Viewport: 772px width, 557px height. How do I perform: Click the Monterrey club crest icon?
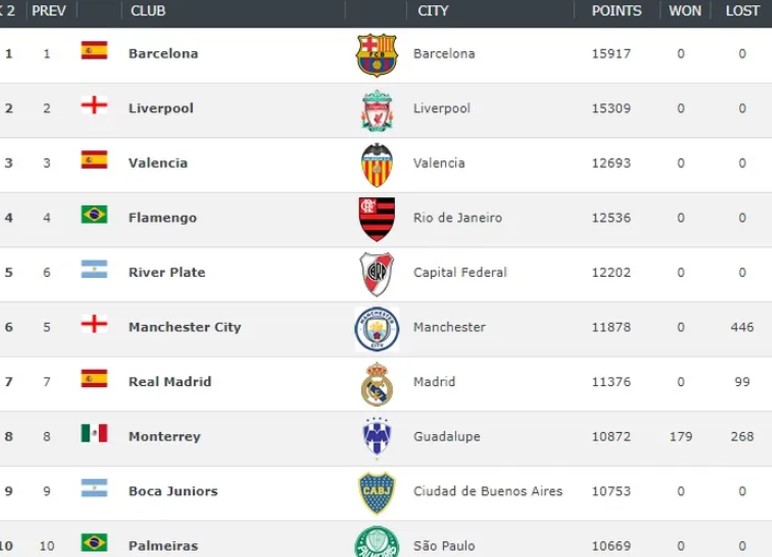pos(377,437)
